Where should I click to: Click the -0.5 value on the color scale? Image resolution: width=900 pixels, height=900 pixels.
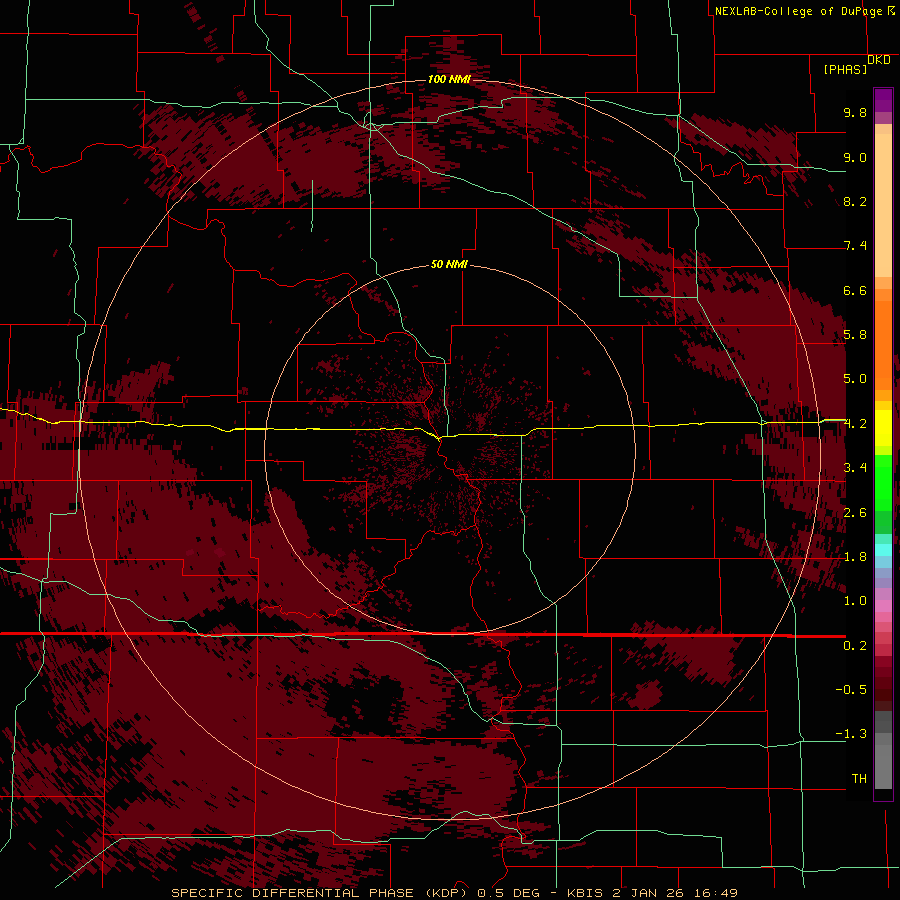click(x=851, y=690)
